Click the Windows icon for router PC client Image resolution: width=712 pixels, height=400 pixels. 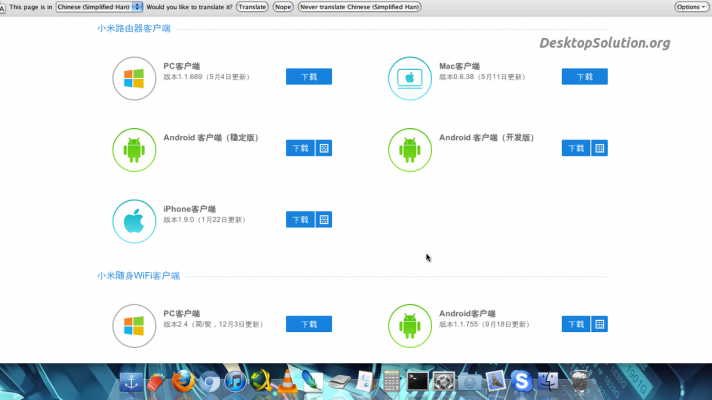133,77
